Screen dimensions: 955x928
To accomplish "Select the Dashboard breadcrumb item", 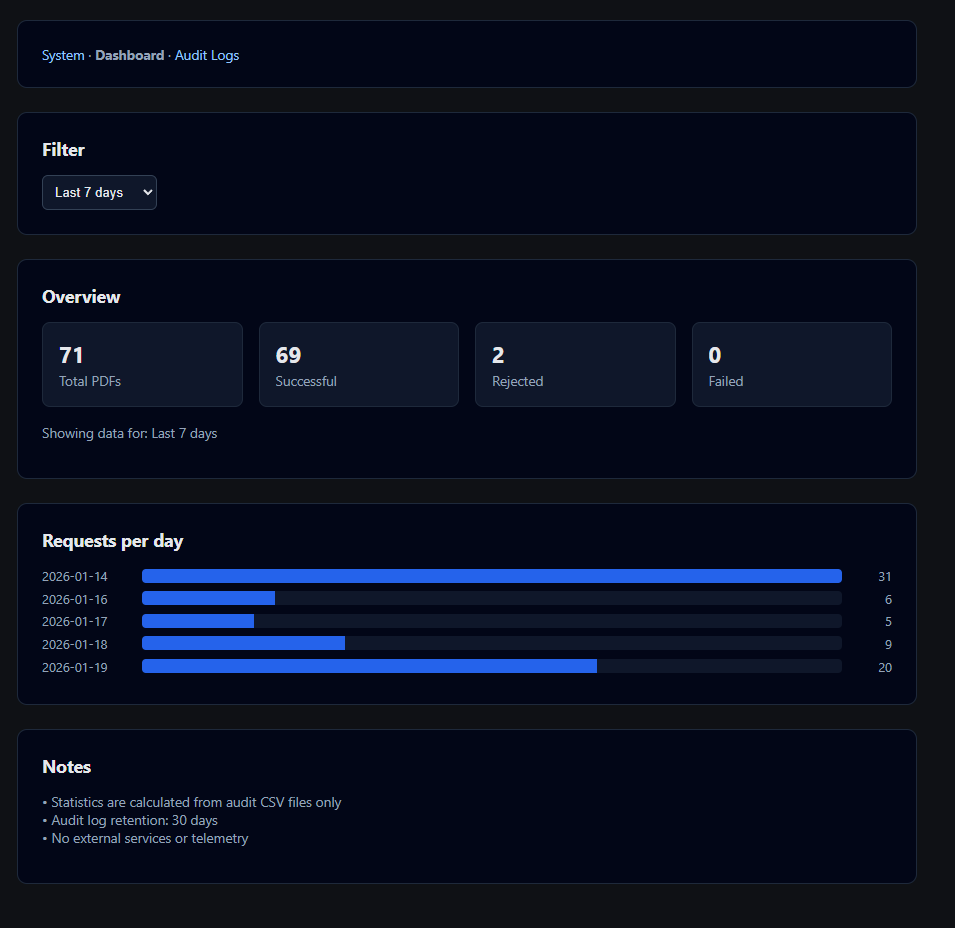I will point(129,55).
